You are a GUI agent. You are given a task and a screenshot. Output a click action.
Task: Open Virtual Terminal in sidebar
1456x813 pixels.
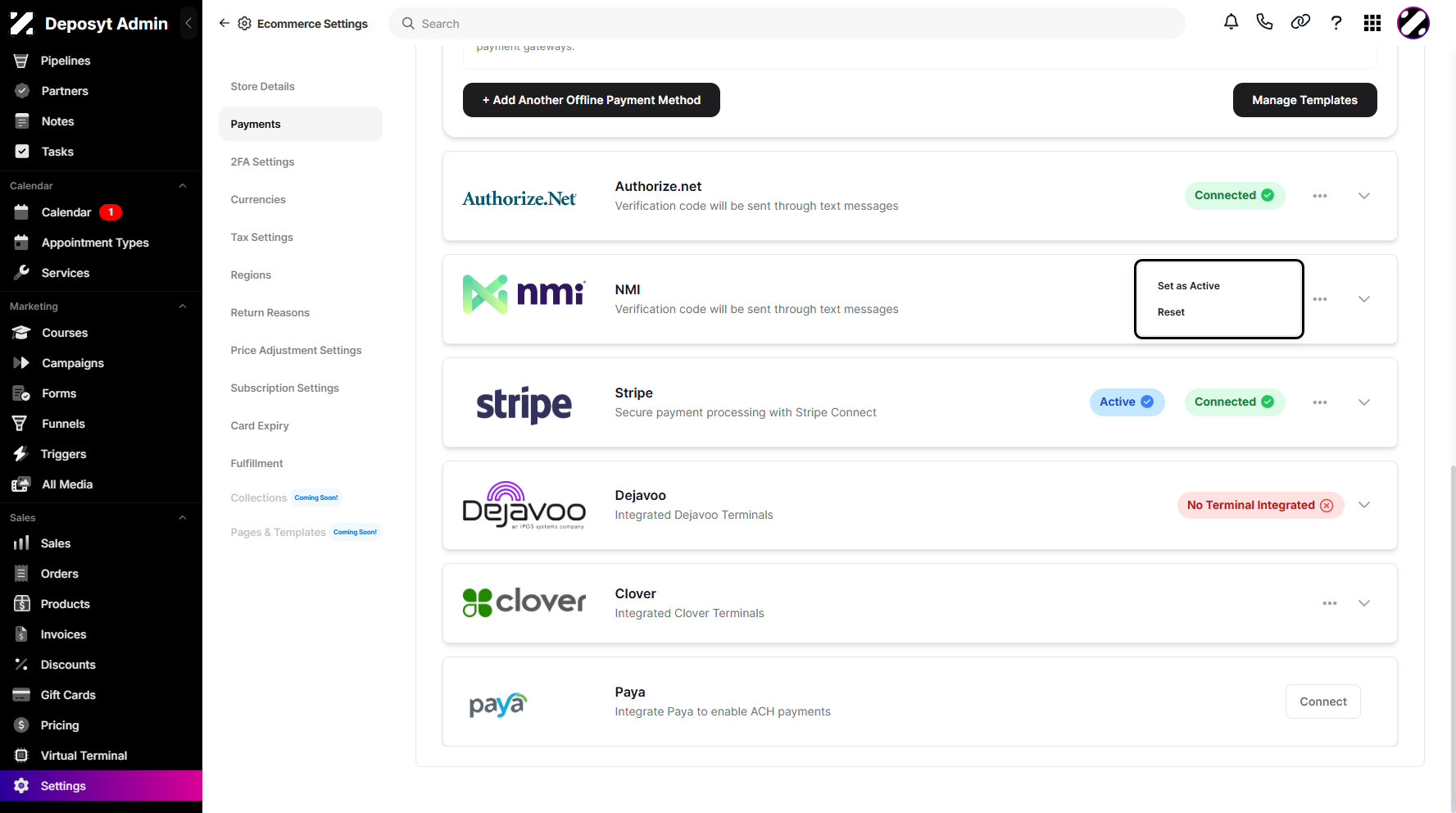click(101, 756)
